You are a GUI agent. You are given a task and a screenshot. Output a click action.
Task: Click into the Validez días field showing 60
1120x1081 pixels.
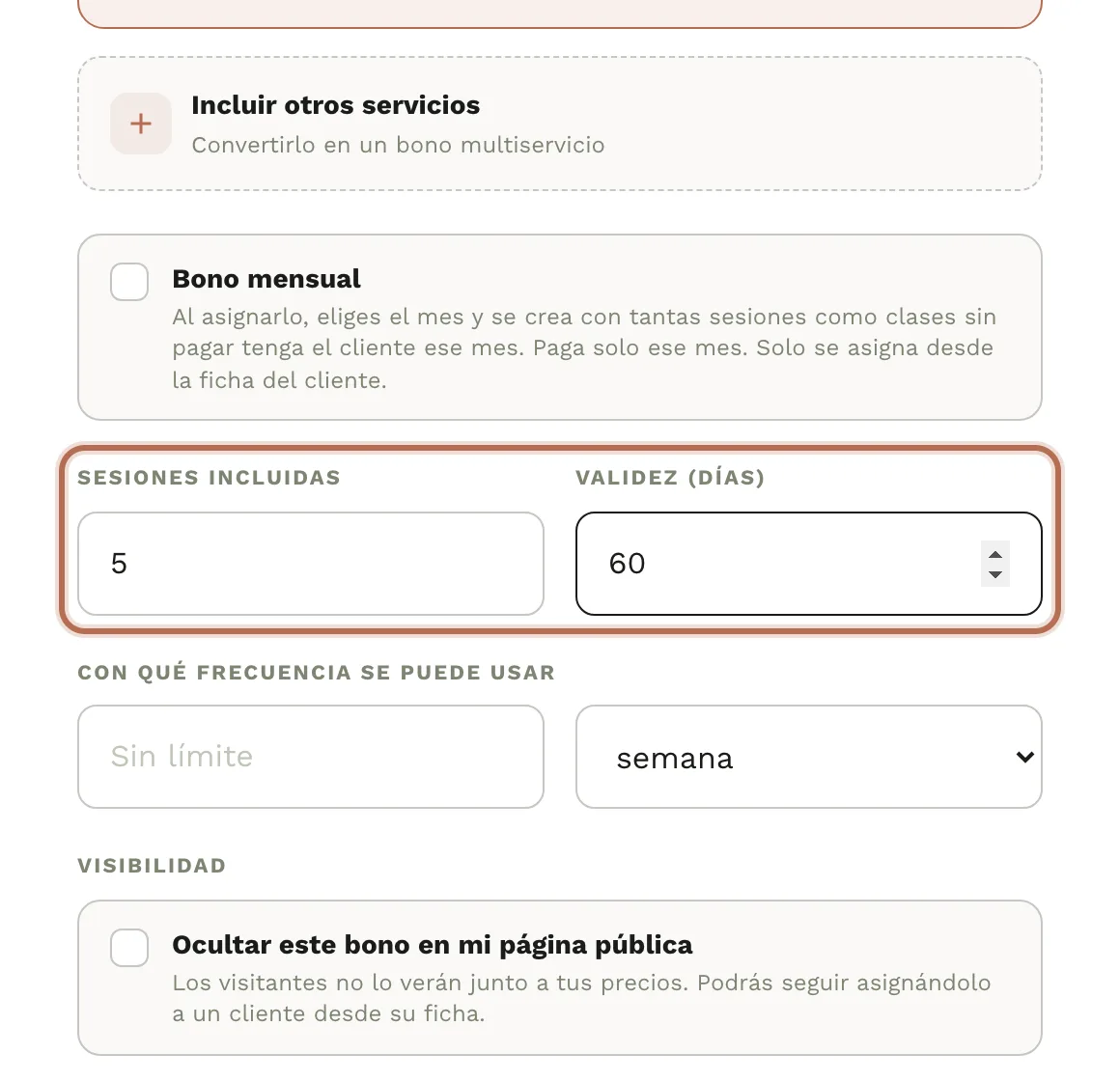[808, 564]
